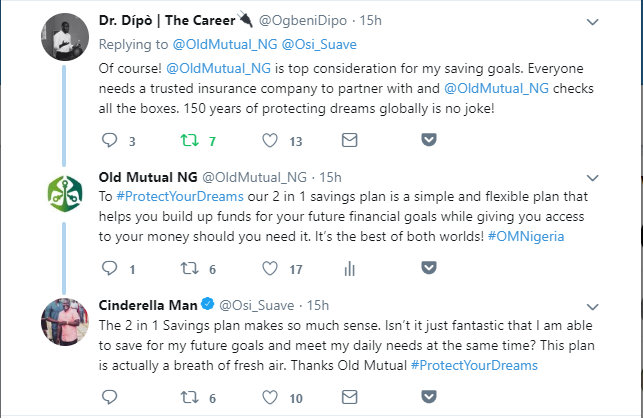
Task: Retweet the Old Mutual NG savings plan tweet
Action: point(188,269)
